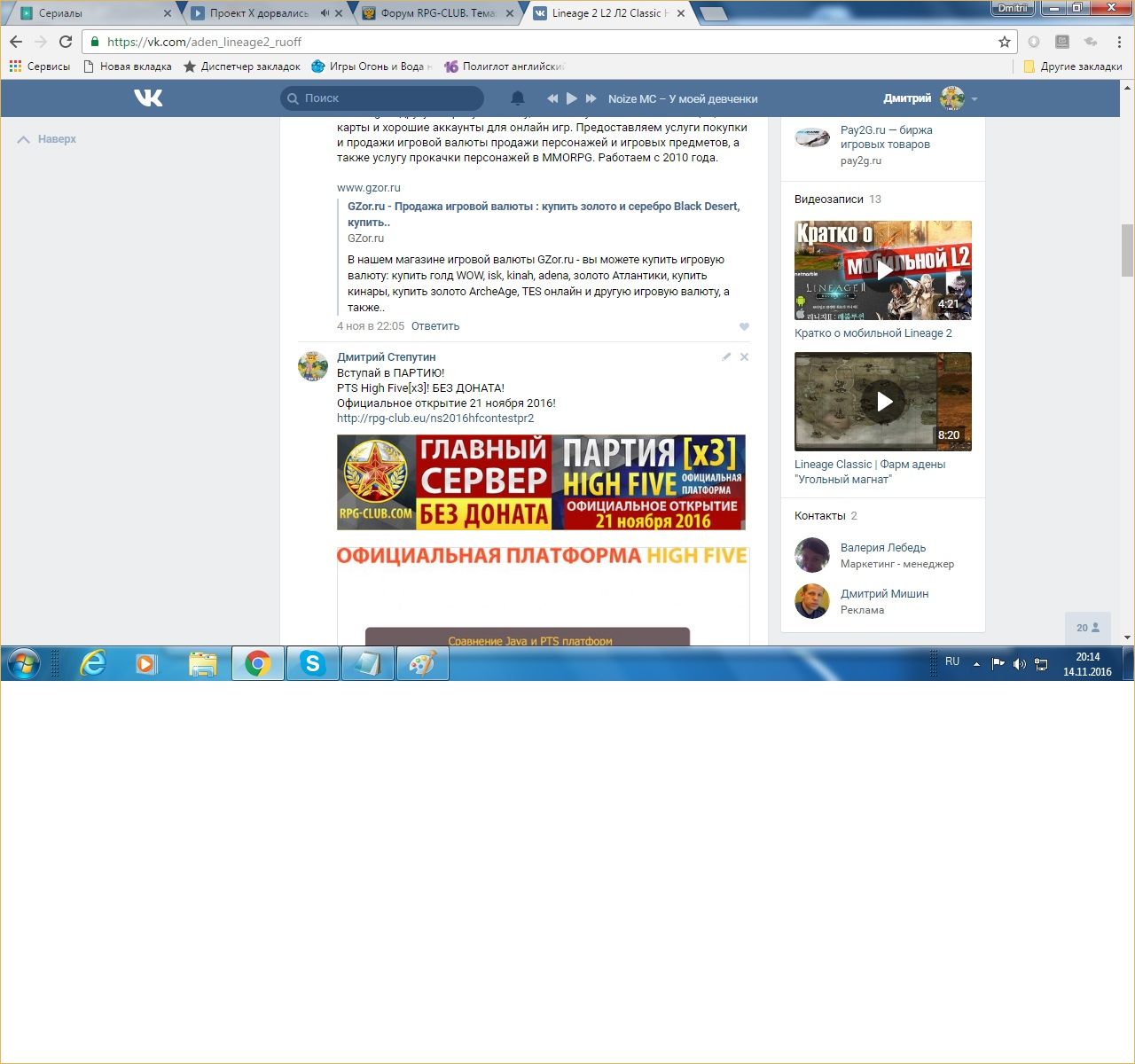Launch Internet Explorer from taskbar
Screen dimensions: 1135x1064
click(x=92, y=663)
